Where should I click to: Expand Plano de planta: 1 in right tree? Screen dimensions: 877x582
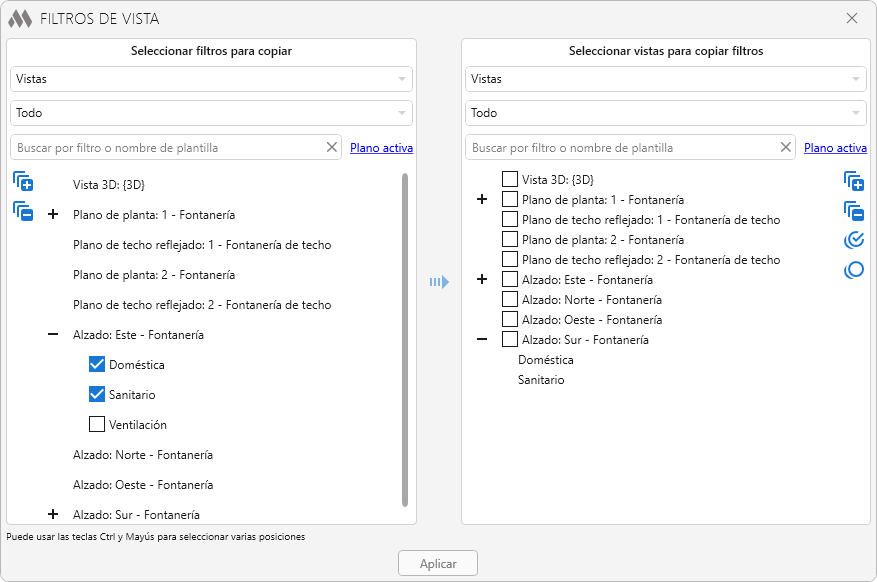tap(482, 200)
